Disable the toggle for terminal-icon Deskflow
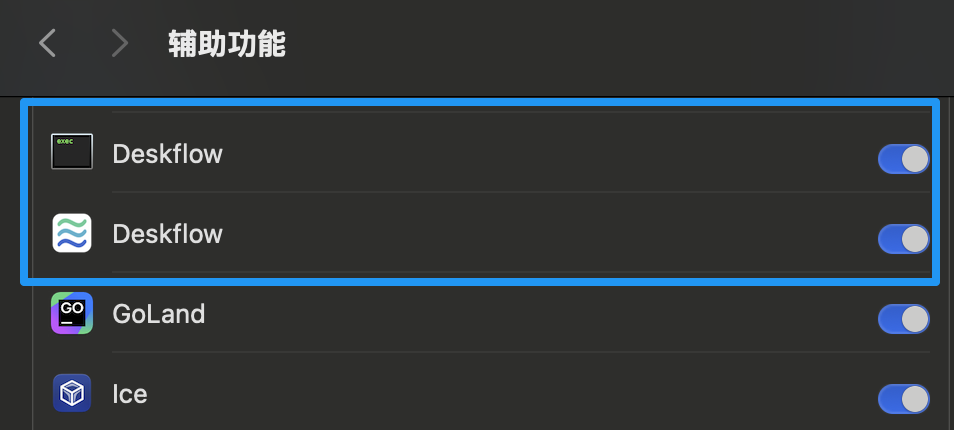The image size is (954, 430). tap(903, 159)
